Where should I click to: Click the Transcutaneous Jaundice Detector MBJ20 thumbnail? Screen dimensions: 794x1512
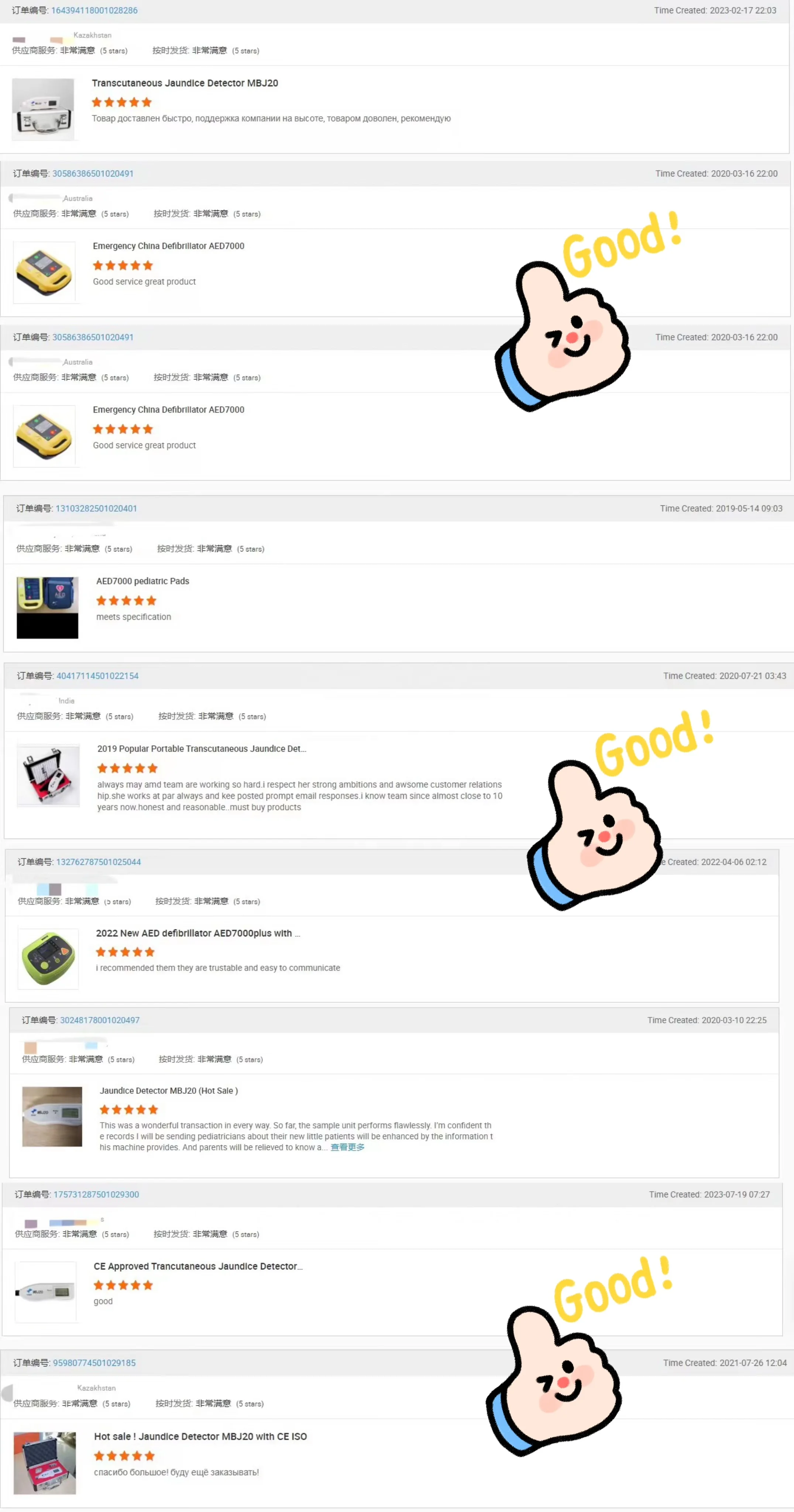coord(44,109)
